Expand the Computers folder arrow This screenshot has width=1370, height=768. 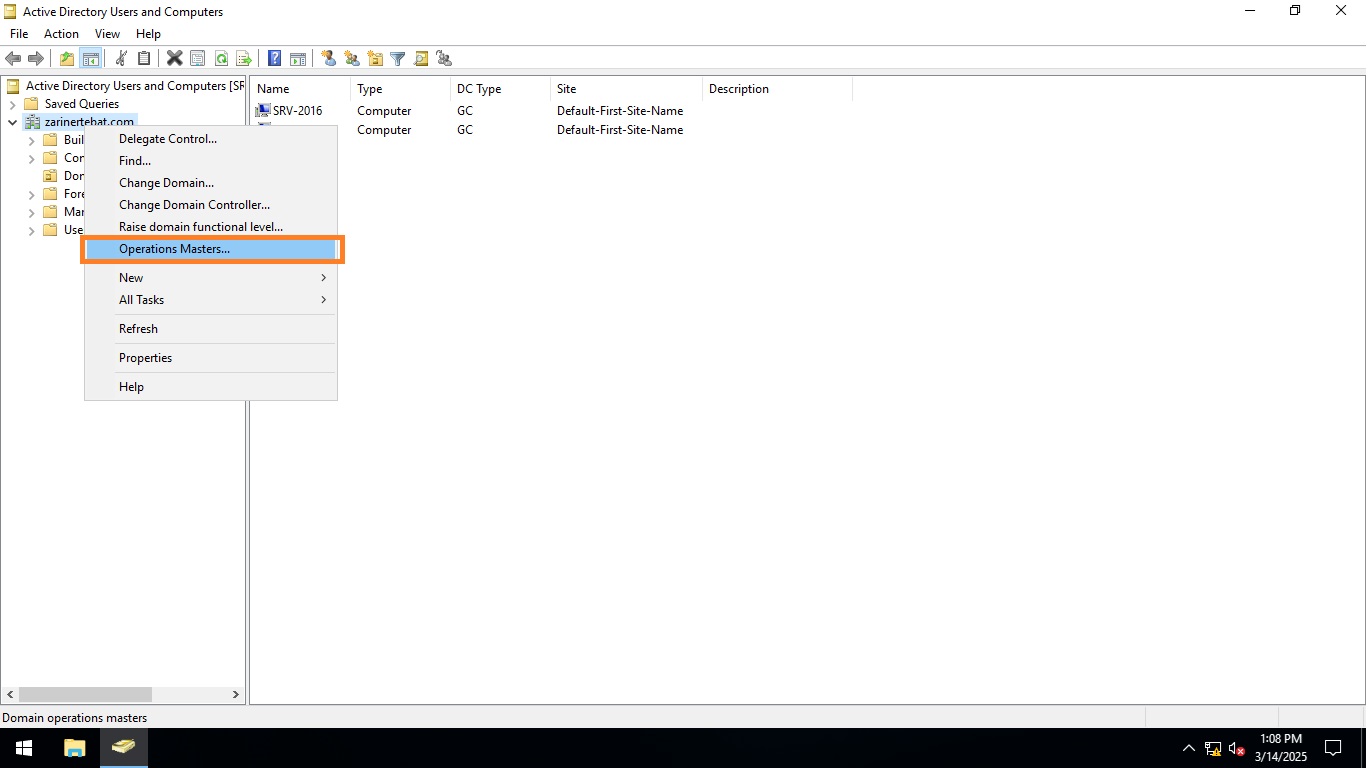click(31, 158)
